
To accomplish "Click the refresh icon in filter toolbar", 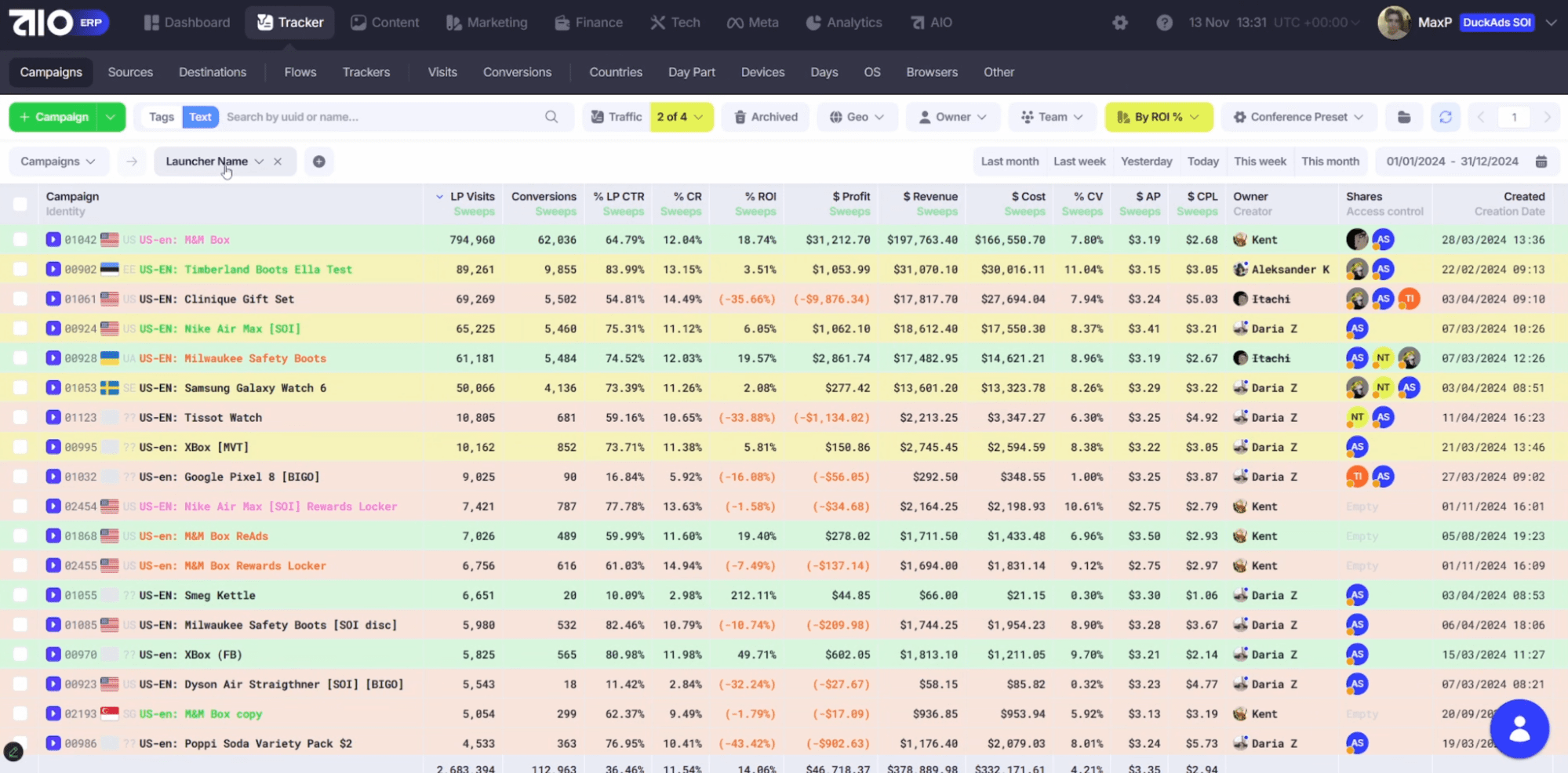I will (1445, 117).
